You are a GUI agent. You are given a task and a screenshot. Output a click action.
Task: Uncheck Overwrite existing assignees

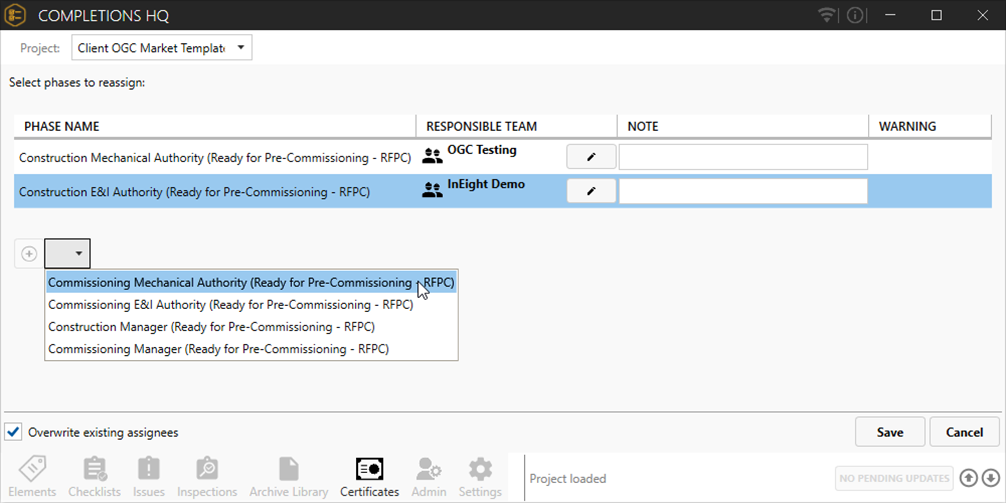click(14, 432)
